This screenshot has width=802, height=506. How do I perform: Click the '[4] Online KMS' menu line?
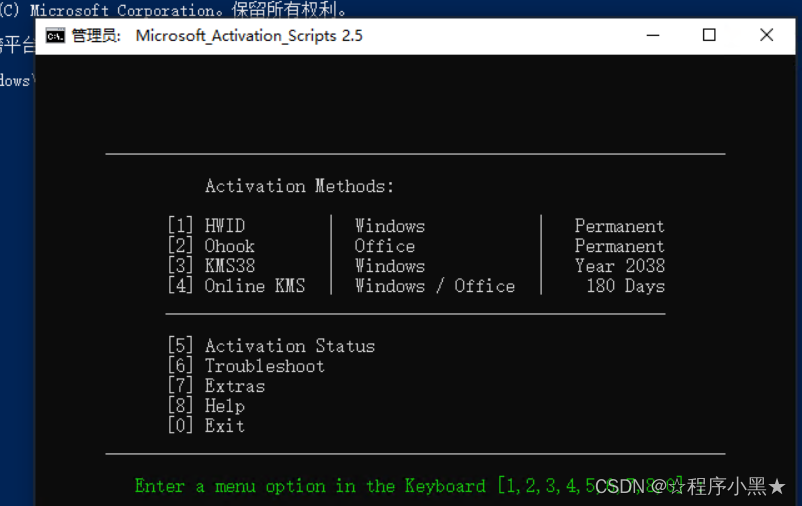click(236, 286)
